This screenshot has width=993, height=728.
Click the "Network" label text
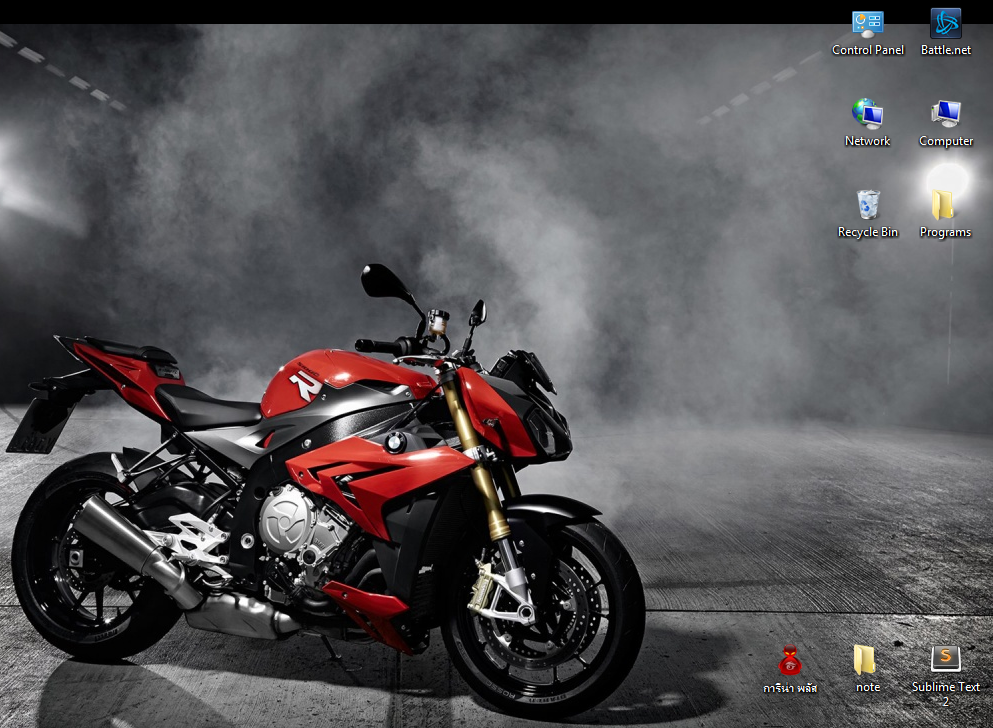[868, 141]
